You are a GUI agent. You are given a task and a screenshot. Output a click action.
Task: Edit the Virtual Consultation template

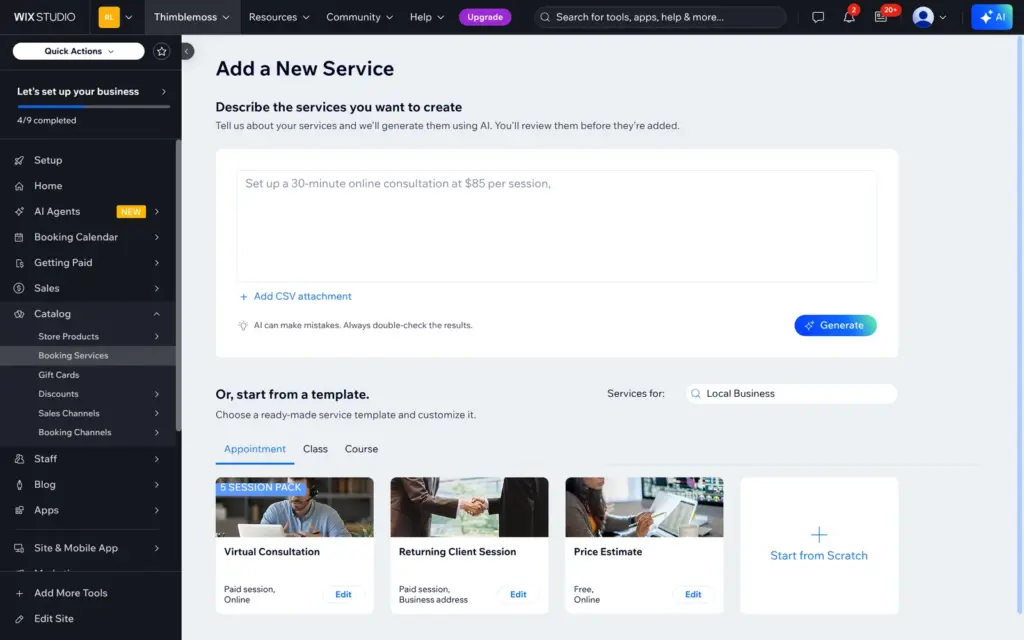tap(344, 594)
